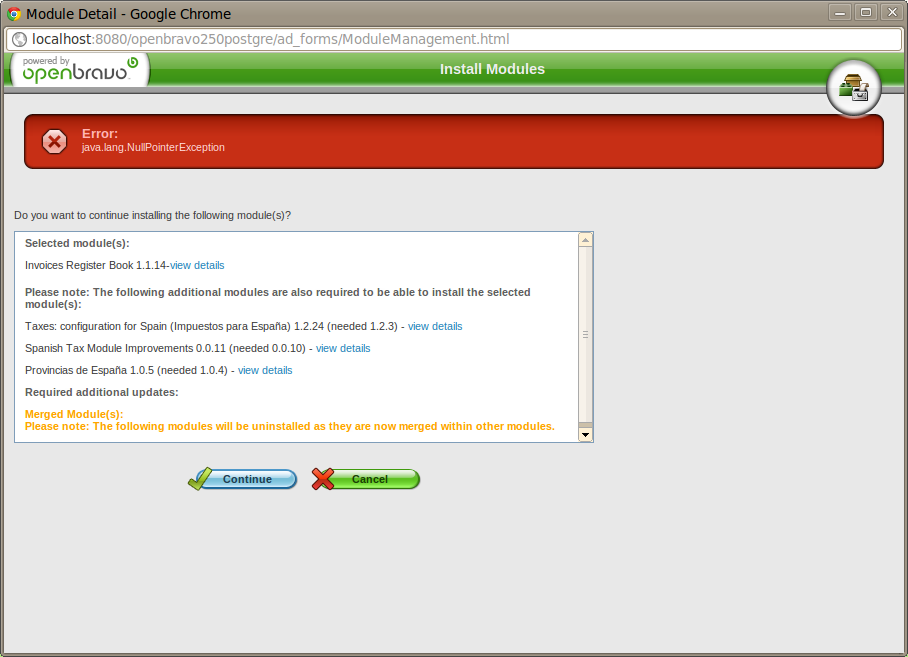
Task: Minimize the Chrome window
Action: point(840,12)
